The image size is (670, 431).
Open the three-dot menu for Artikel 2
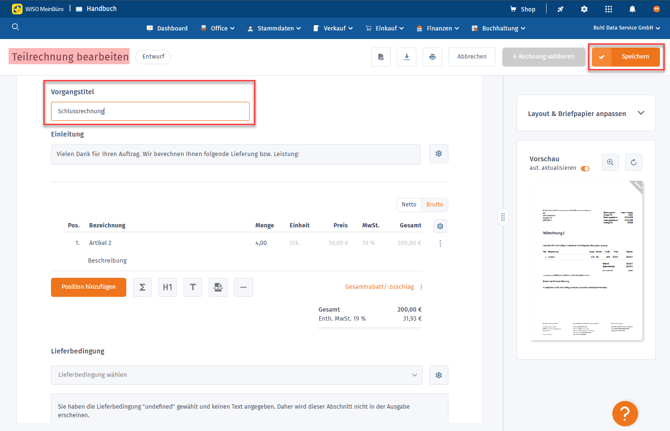(440, 243)
